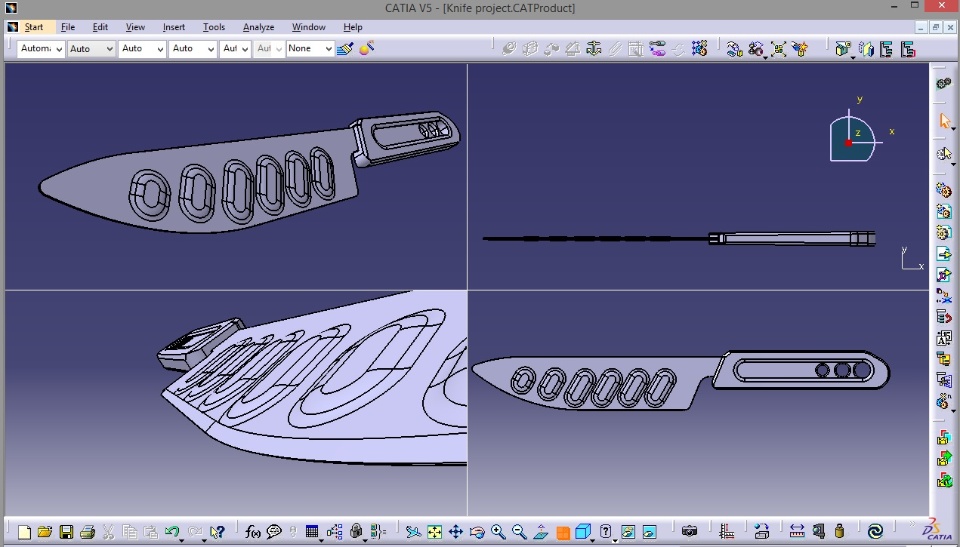
Task: Click the specification tree structure icon
Action: pos(334,532)
